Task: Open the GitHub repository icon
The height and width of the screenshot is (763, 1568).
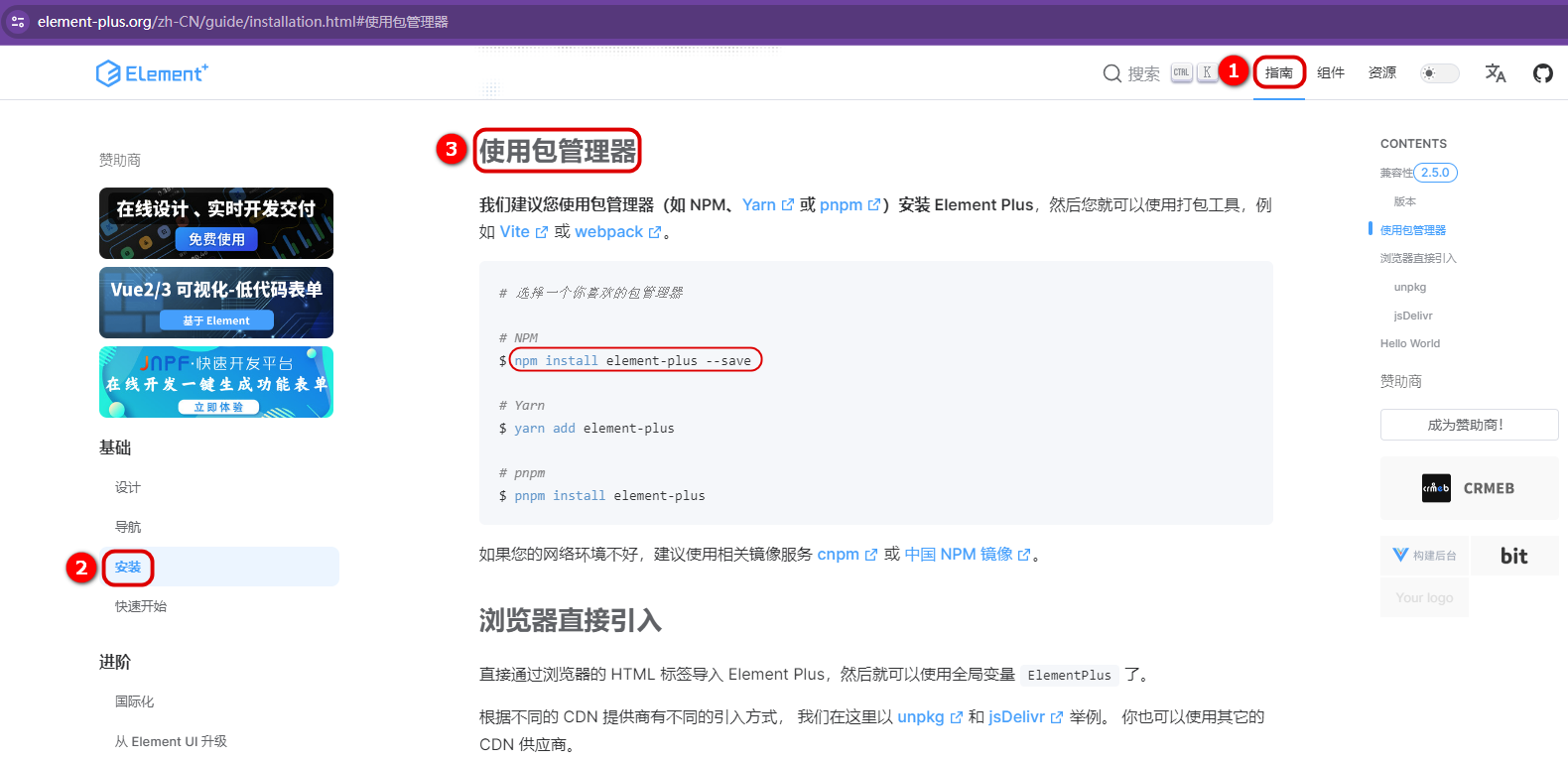Action: pyautogui.click(x=1543, y=72)
